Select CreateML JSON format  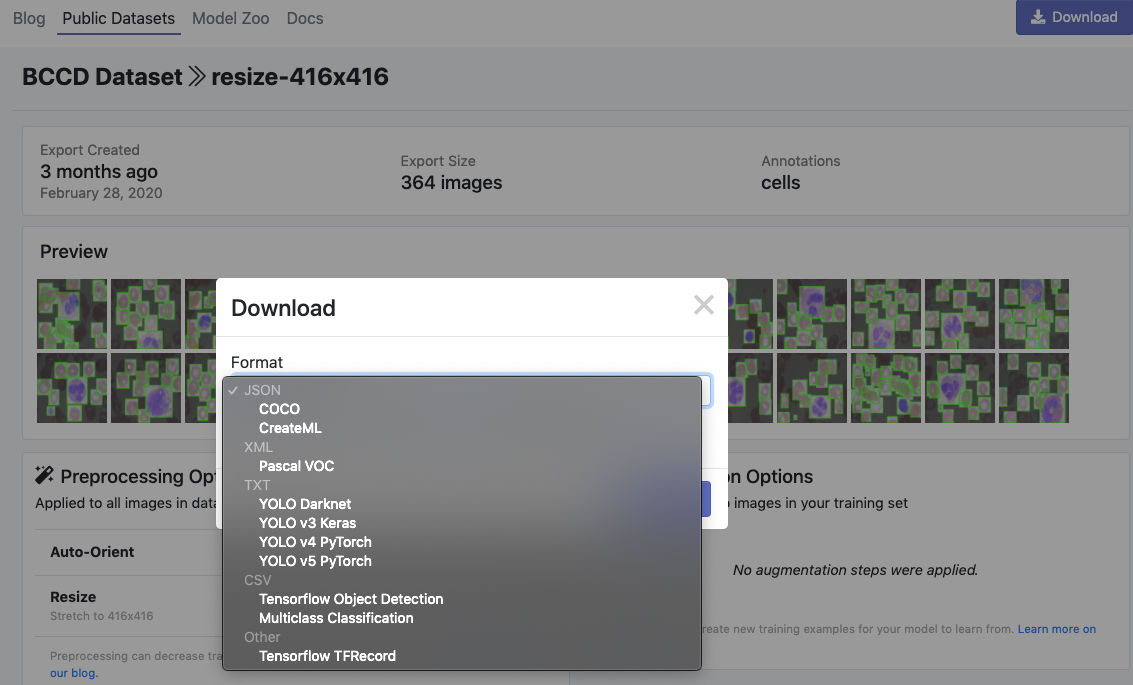coord(290,428)
